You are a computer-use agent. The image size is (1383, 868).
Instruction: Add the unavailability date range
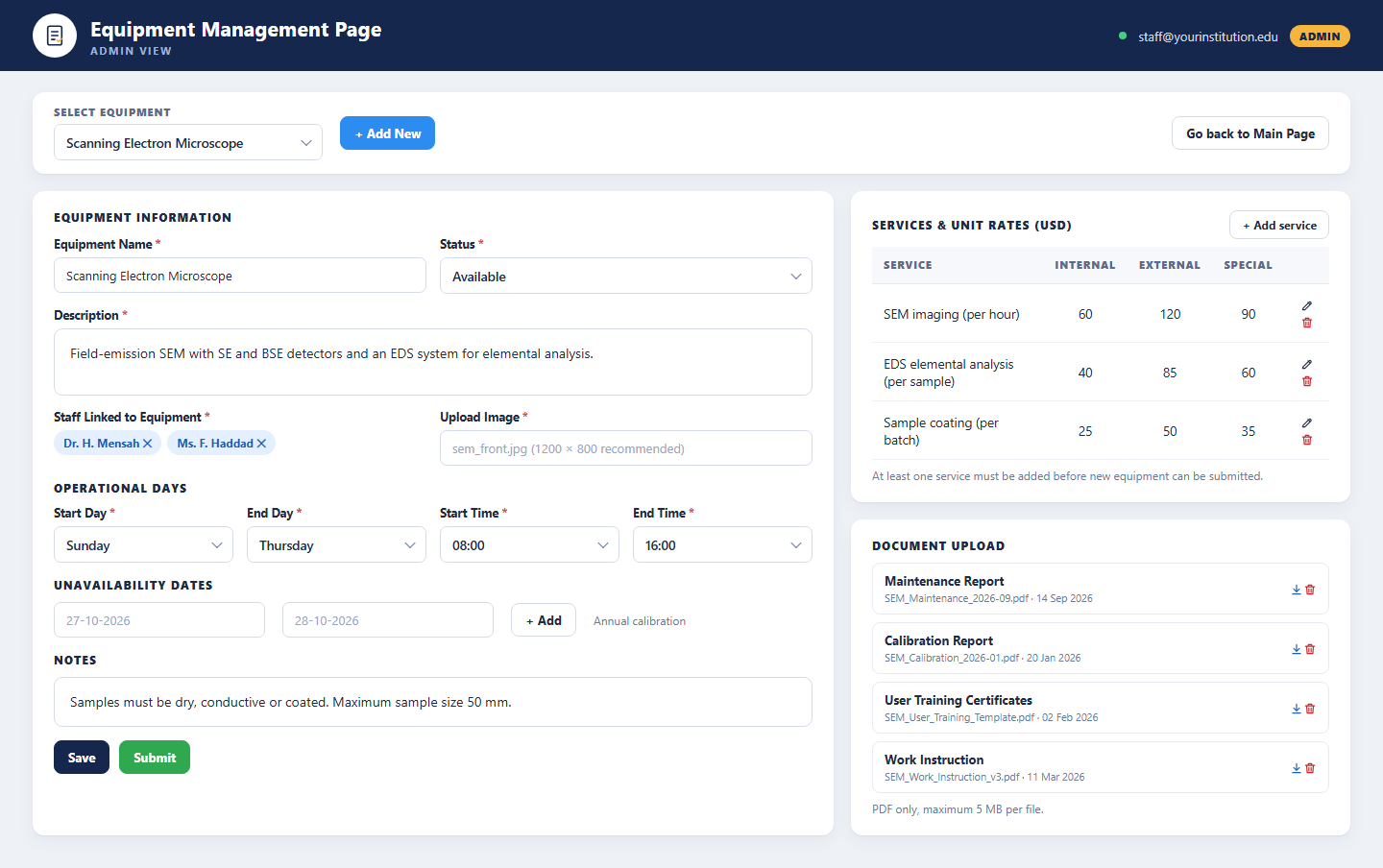pos(544,620)
